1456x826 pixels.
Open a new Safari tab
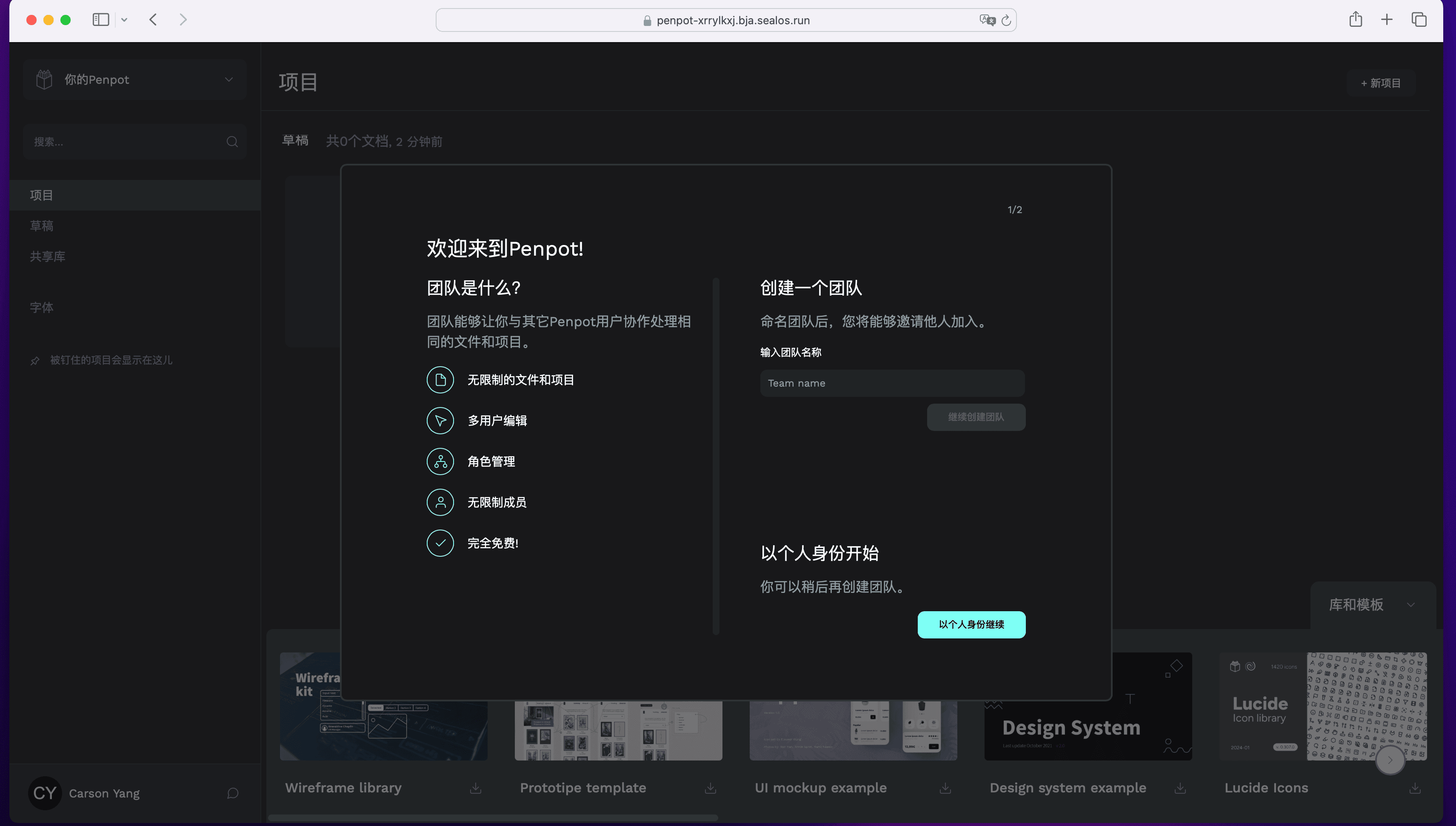1387,20
